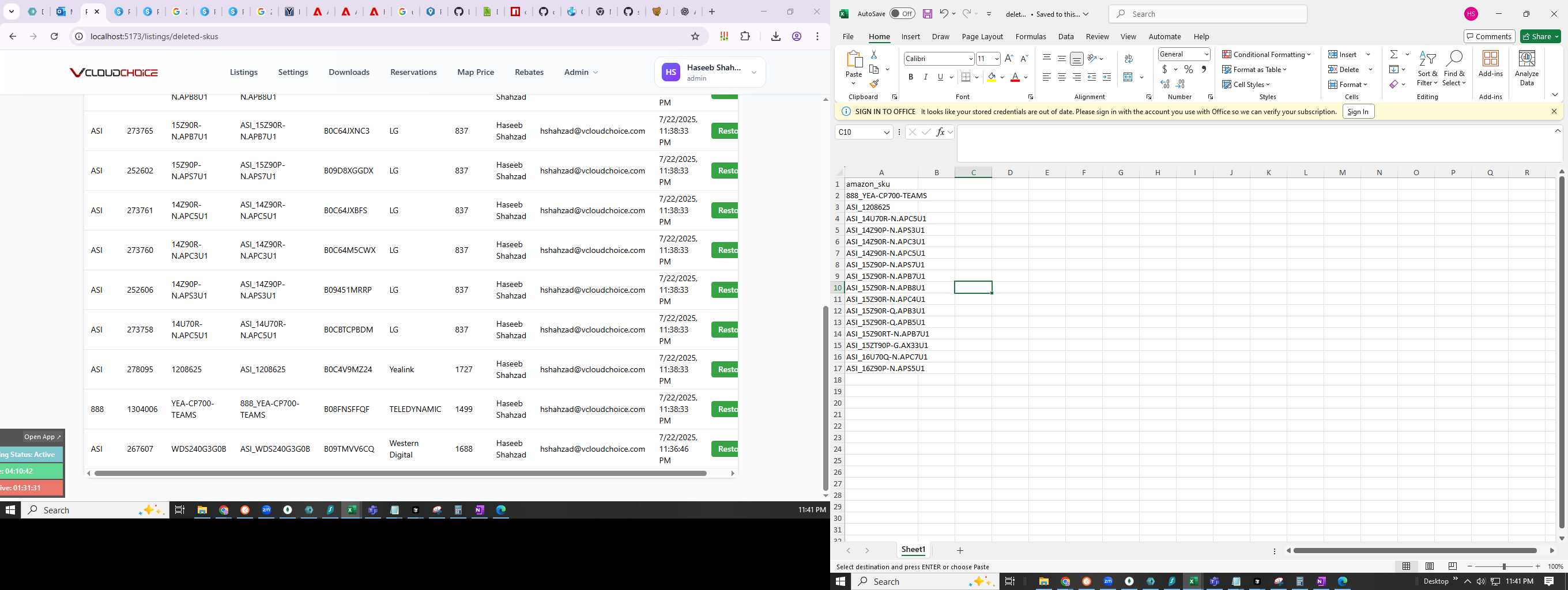Click the AutoSum sigma icon
Image resolution: width=1568 pixels, height=590 pixels.
click(1394, 54)
